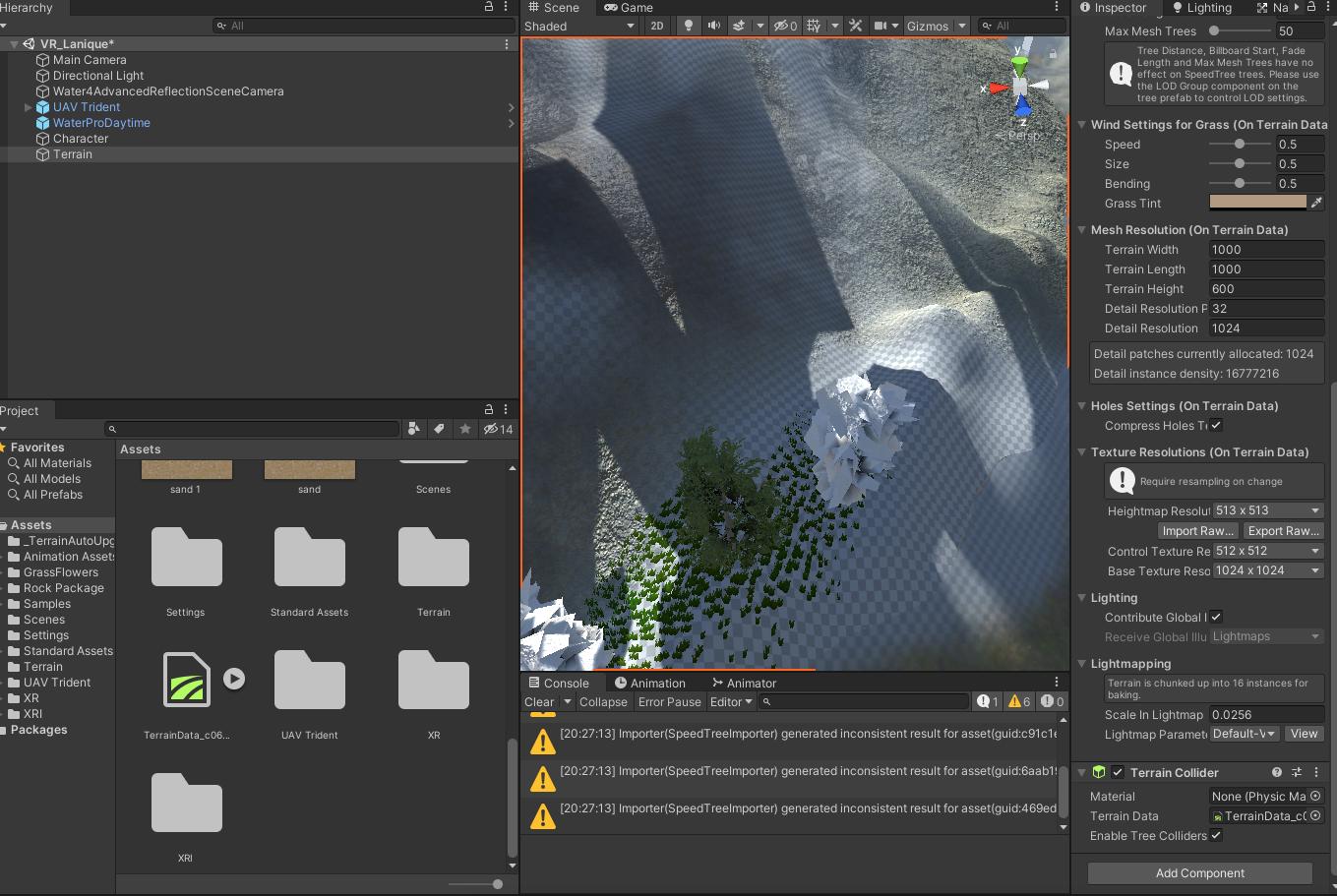
Task: Expand the UAV Trident hierarchy item
Action: (x=29, y=107)
